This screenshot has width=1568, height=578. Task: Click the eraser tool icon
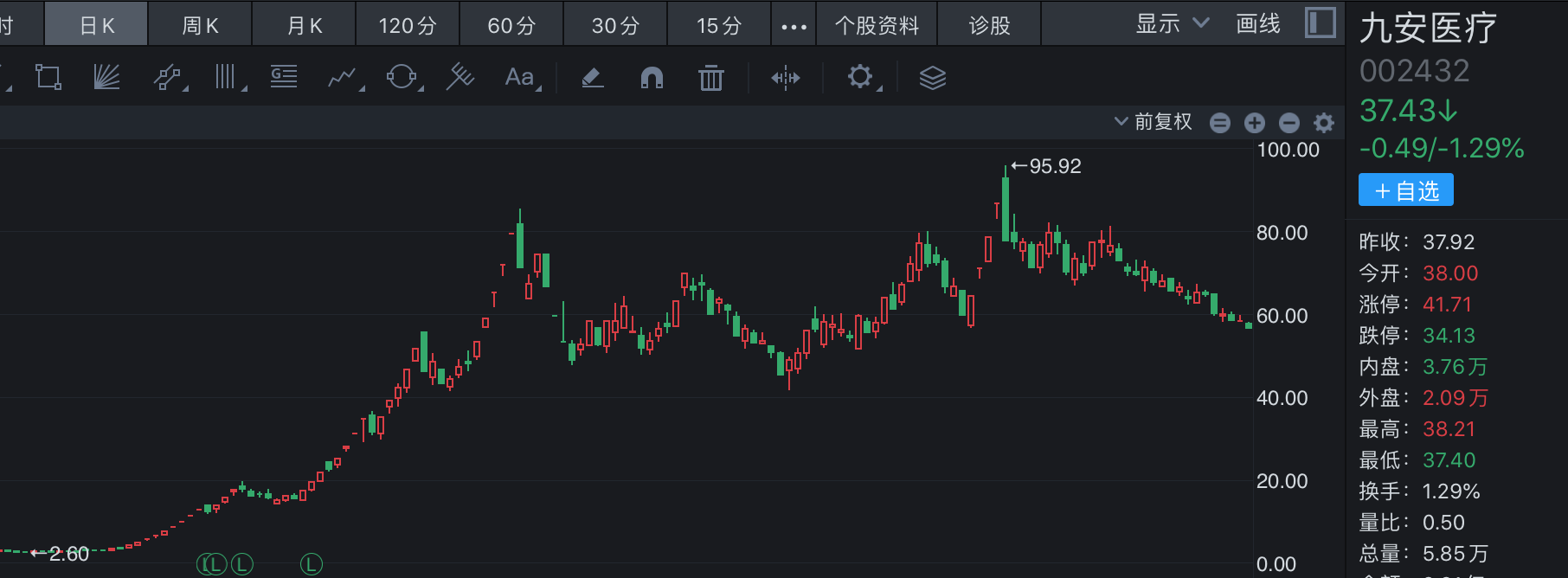click(x=593, y=78)
